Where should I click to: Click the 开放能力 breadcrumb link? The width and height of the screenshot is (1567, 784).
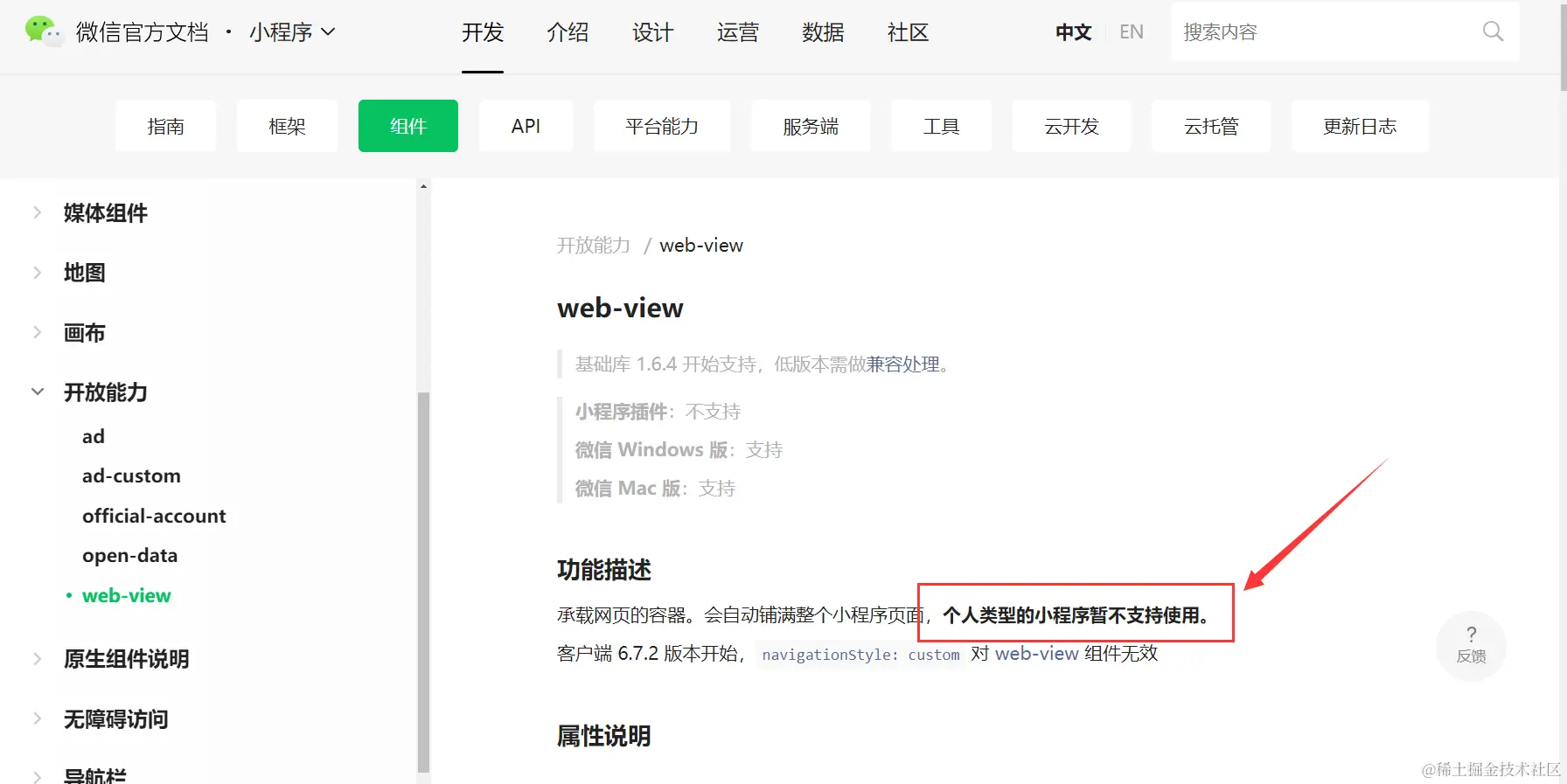(593, 245)
